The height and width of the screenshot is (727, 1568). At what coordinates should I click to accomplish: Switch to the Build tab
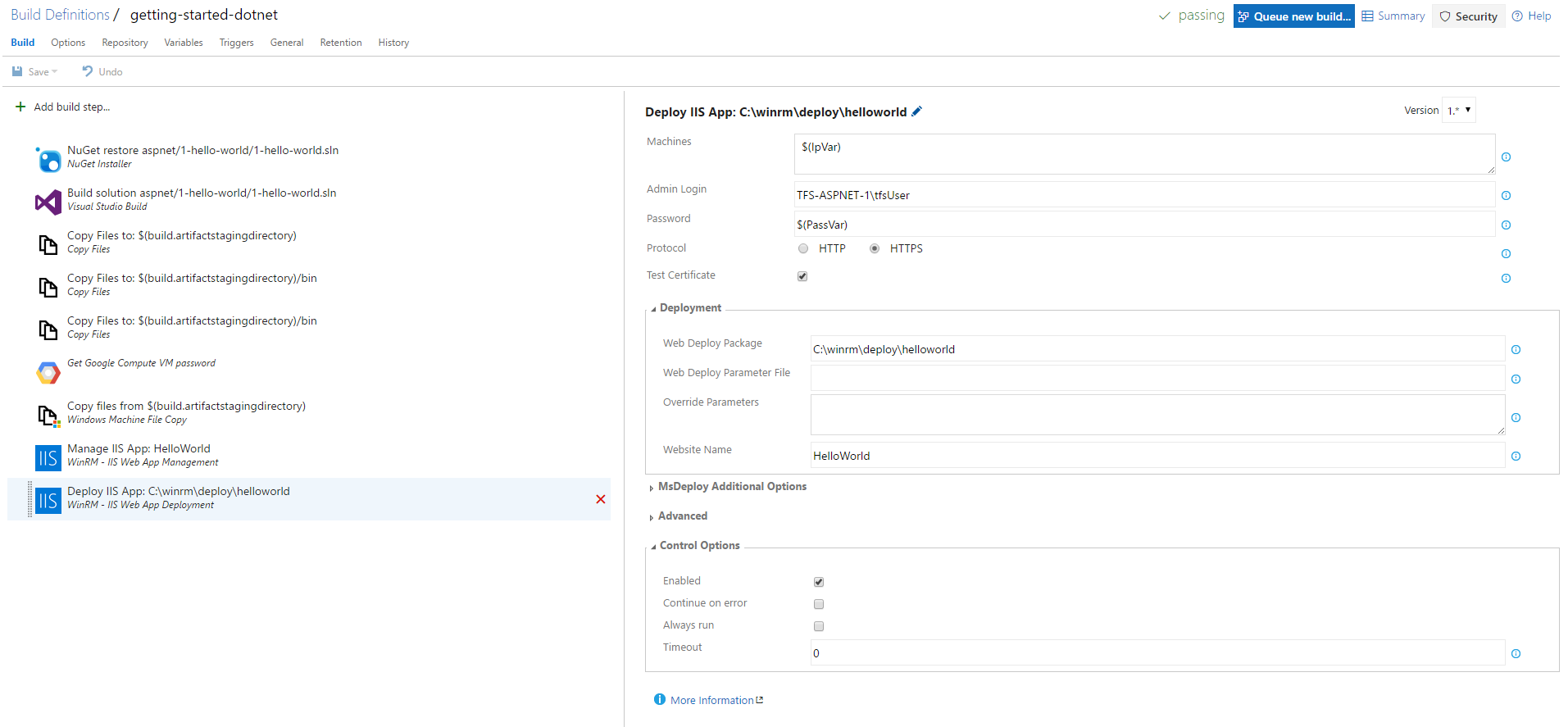[23, 43]
